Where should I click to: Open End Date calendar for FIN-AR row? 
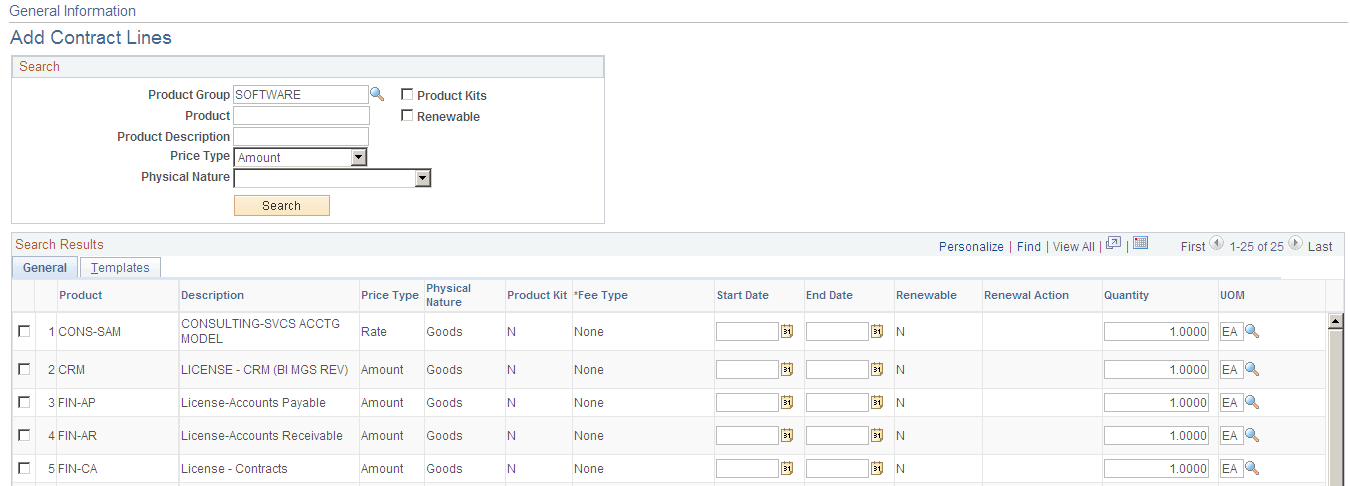coord(877,435)
